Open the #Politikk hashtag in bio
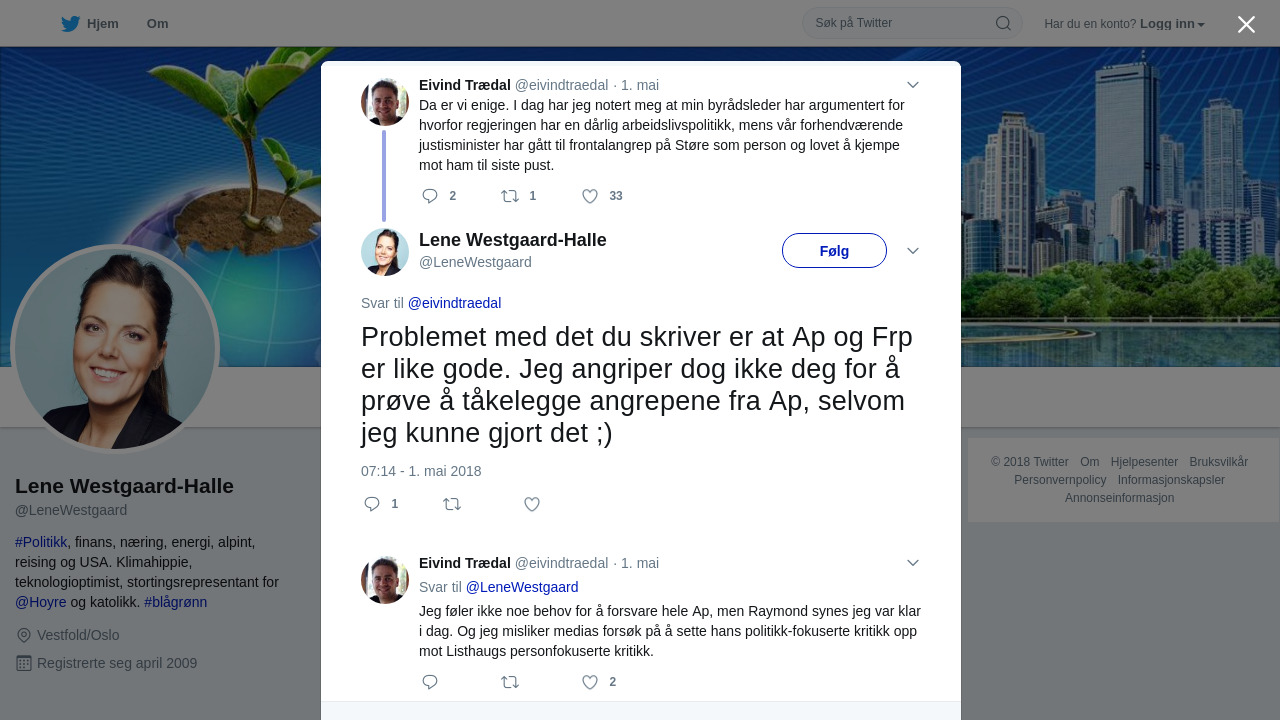Viewport: 1280px width, 720px height. (x=41, y=542)
